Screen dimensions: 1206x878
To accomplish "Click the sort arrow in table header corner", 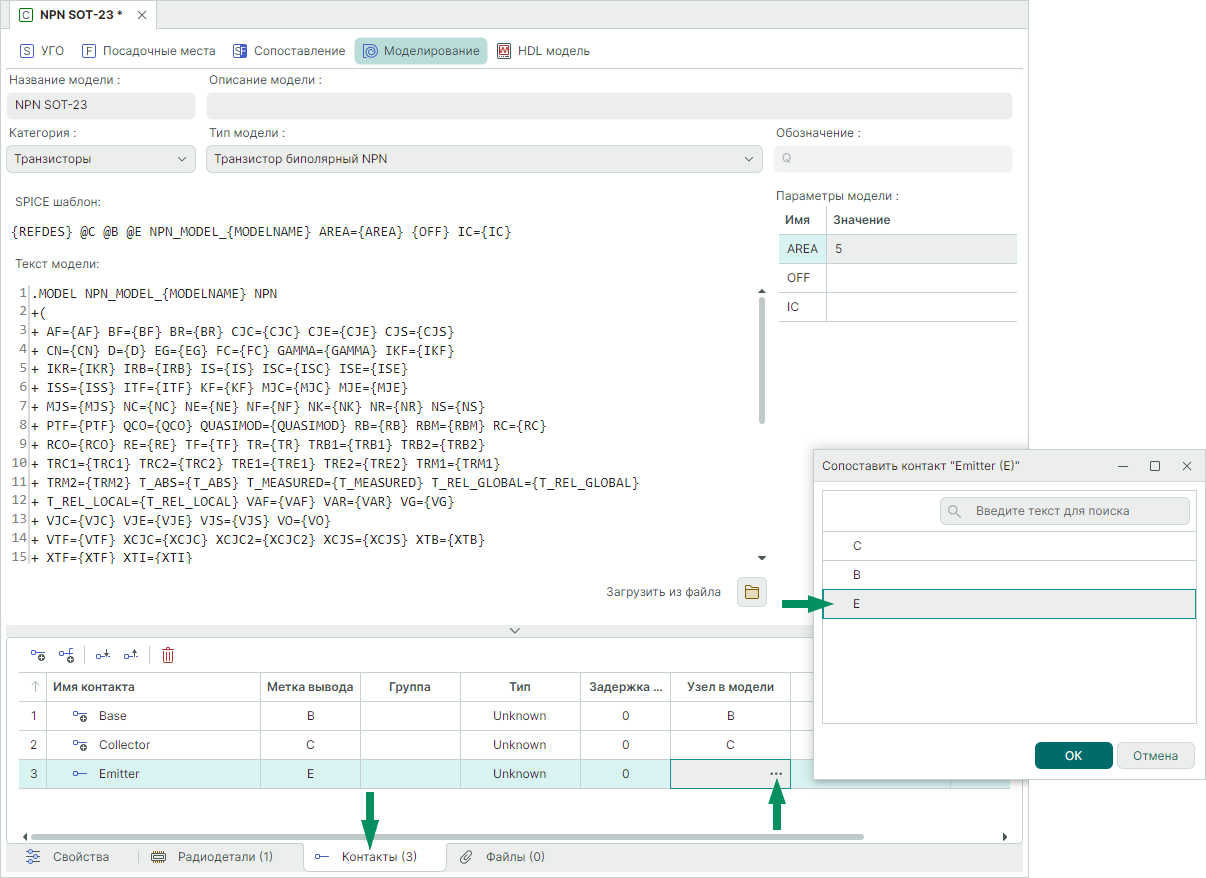I will [x=36, y=687].
